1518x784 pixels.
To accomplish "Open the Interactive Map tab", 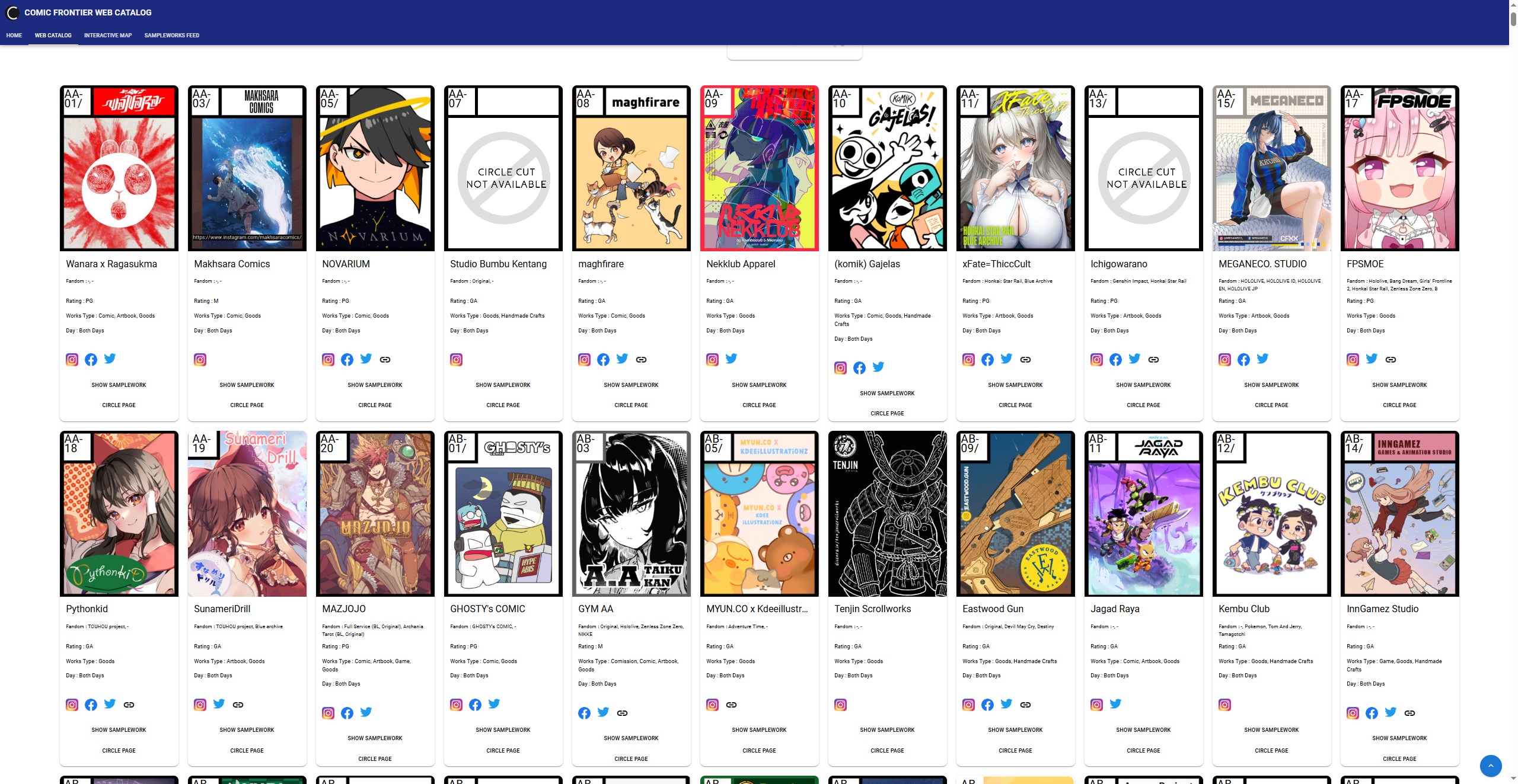I will point(108,36).
